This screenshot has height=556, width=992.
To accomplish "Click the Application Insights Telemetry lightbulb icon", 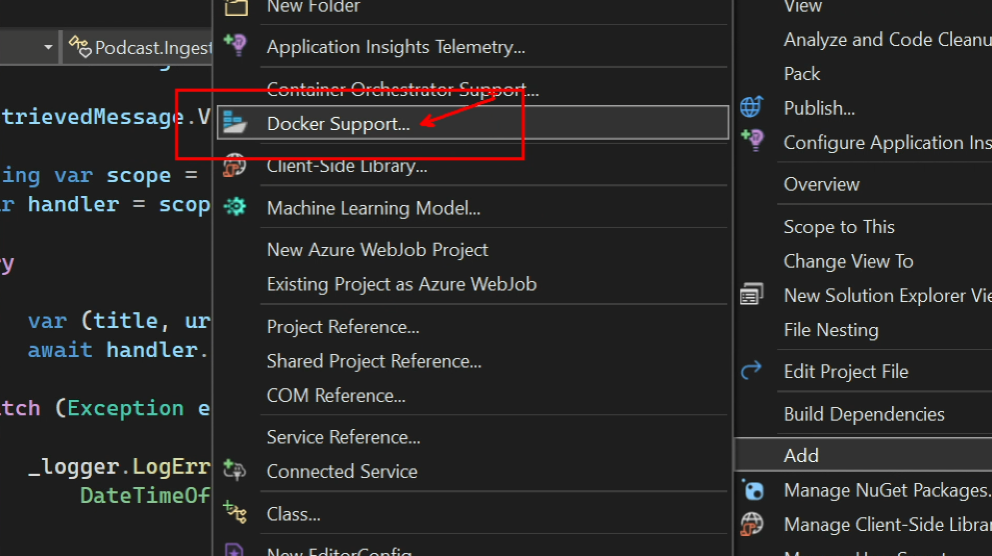I will tap(235, 46).
